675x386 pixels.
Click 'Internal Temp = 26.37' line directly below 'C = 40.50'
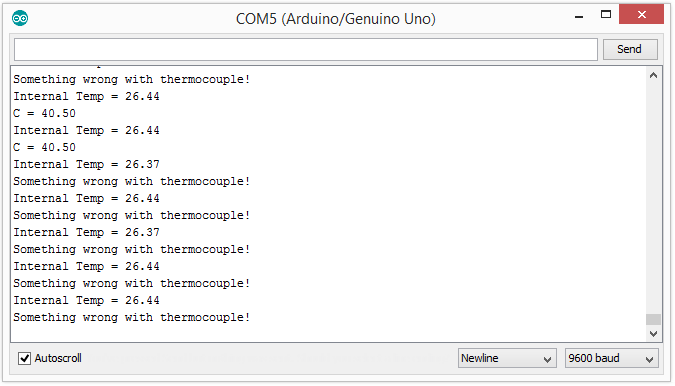click(87, 165)
